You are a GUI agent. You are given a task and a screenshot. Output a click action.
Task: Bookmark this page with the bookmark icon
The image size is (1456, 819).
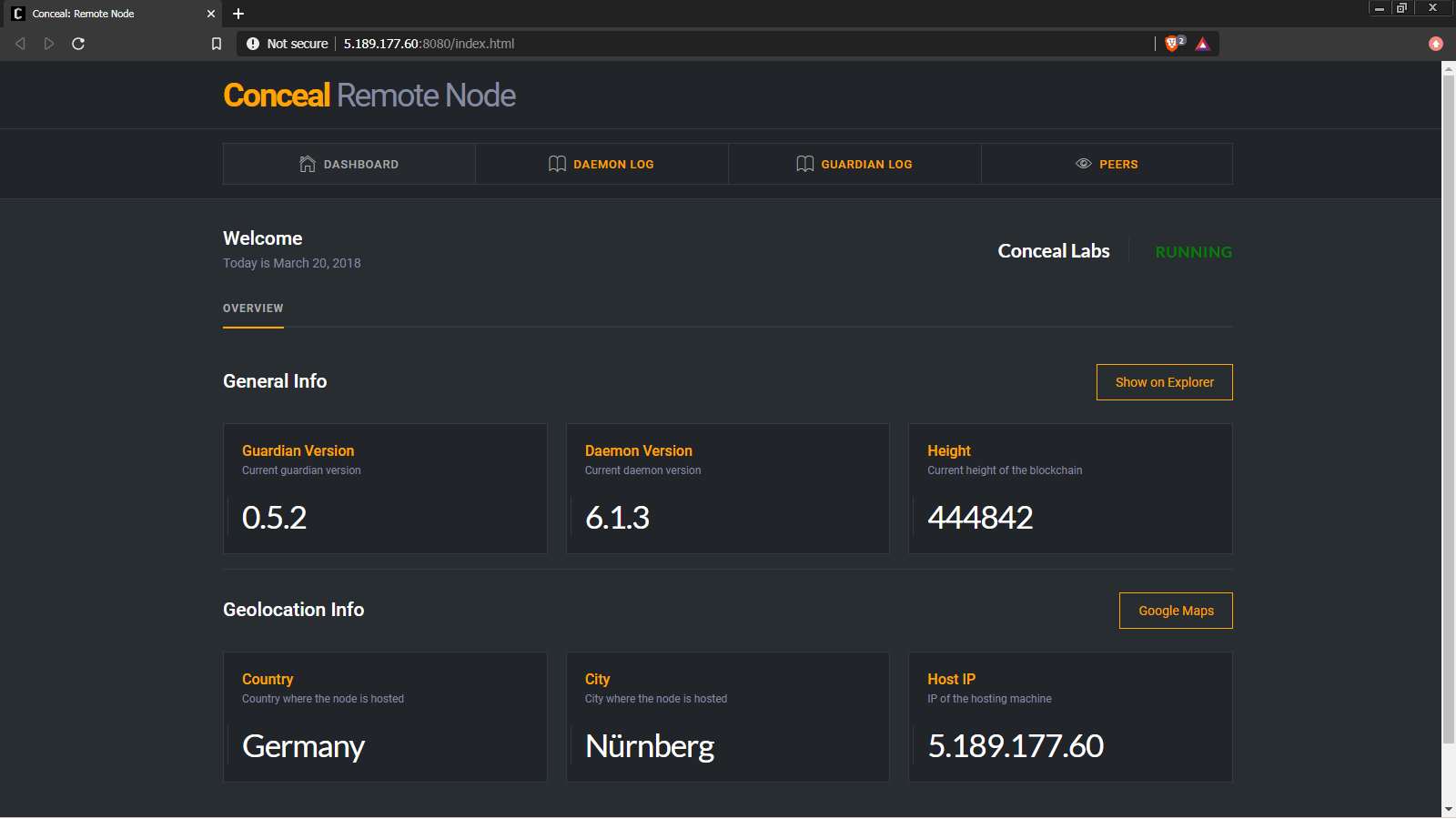tap(217, 44)
